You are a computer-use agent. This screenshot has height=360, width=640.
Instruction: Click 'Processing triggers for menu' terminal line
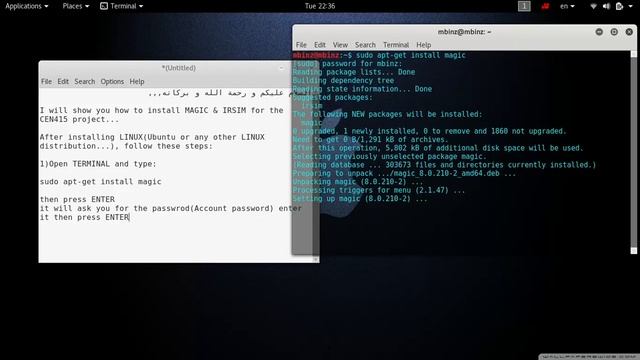[x=379, y=190]
